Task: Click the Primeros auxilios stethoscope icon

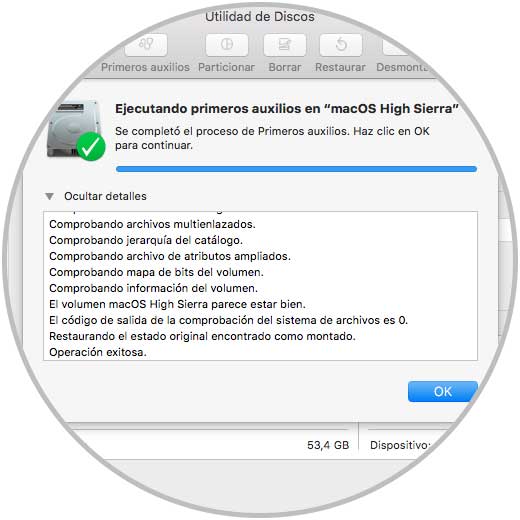Action: pyautogui.click(x=146, y=44)
